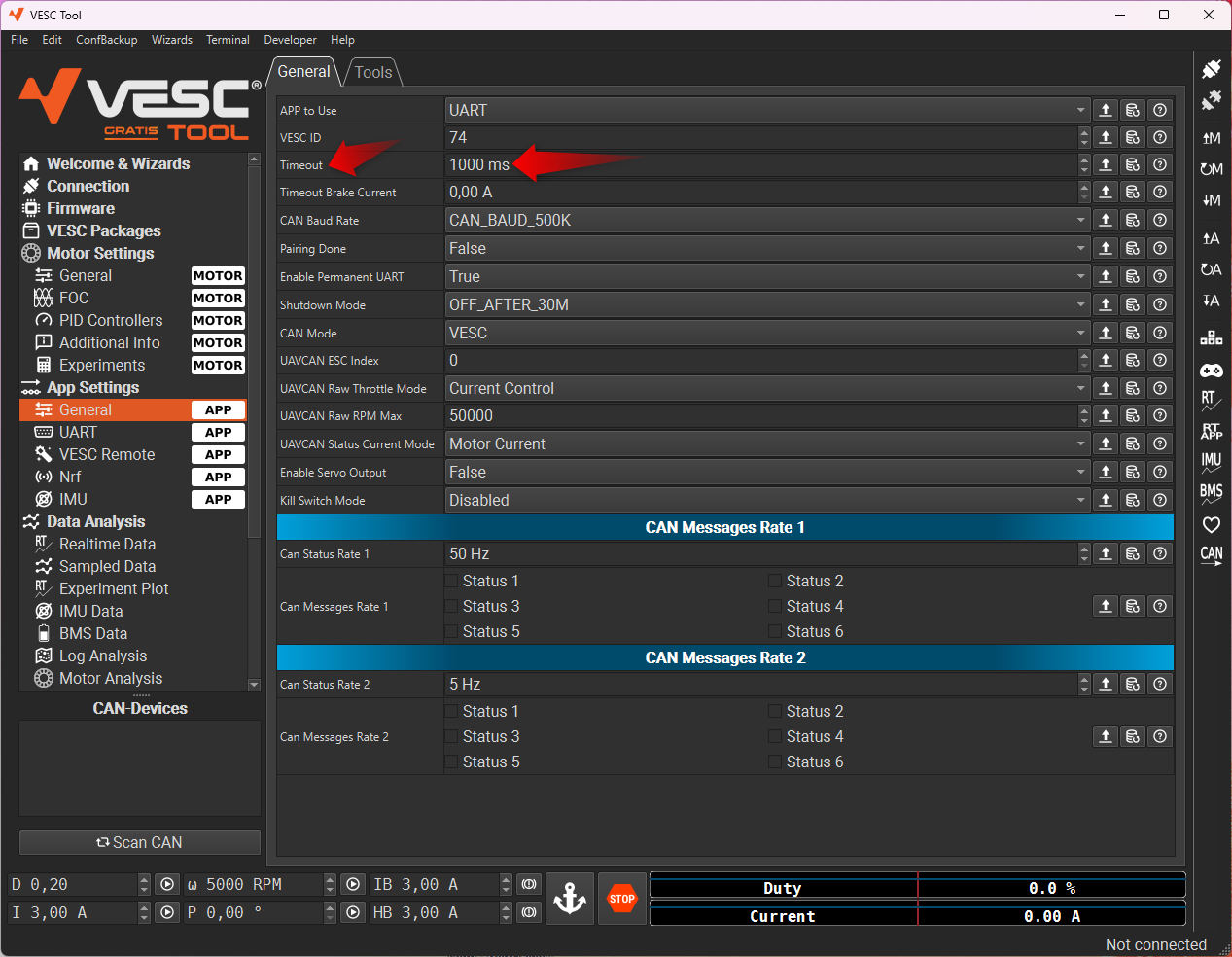
Task: Tick Status 6 checkbox under CAN Messages Rate 2
Action: (775, 762)
